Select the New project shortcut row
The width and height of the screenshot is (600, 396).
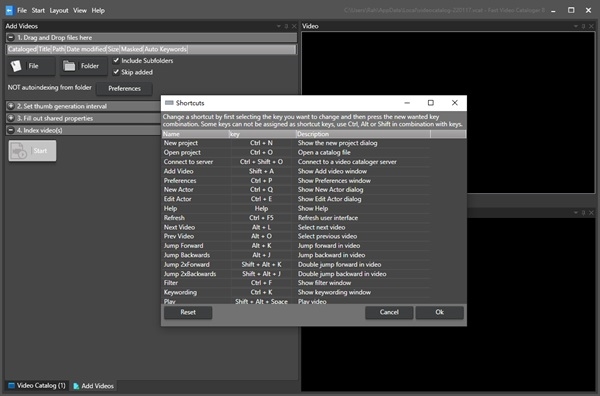pyautogui.click(x=296, y=143)
